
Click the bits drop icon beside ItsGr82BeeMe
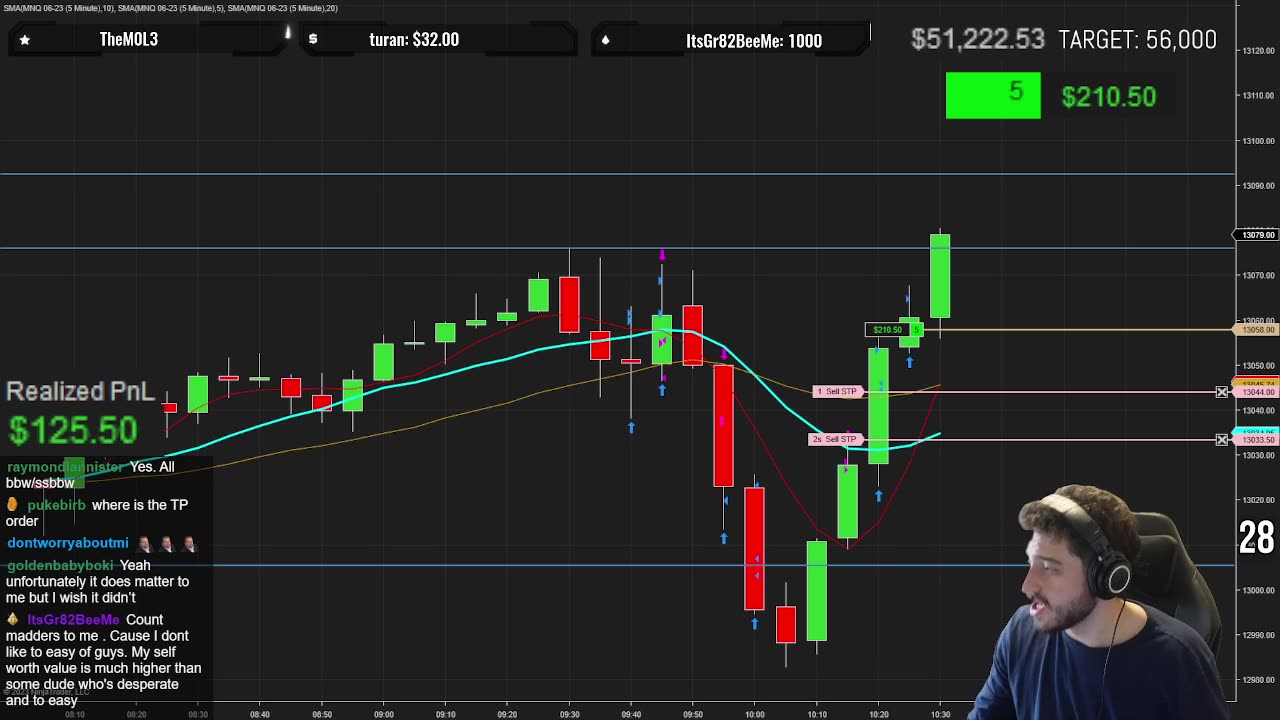605,40
